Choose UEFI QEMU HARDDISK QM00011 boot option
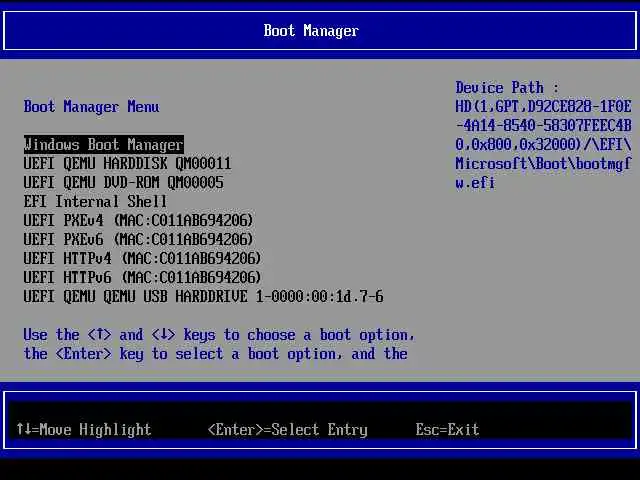Screen dimensions: 640x480 pyautogui.click(x=127, y=164)
